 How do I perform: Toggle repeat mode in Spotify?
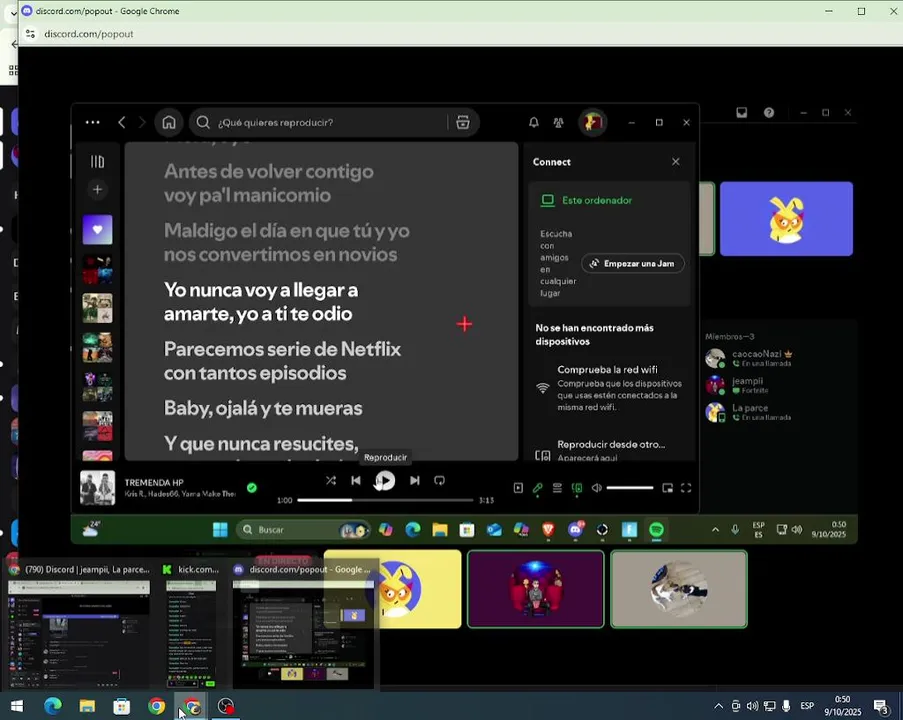pos(439,480)
